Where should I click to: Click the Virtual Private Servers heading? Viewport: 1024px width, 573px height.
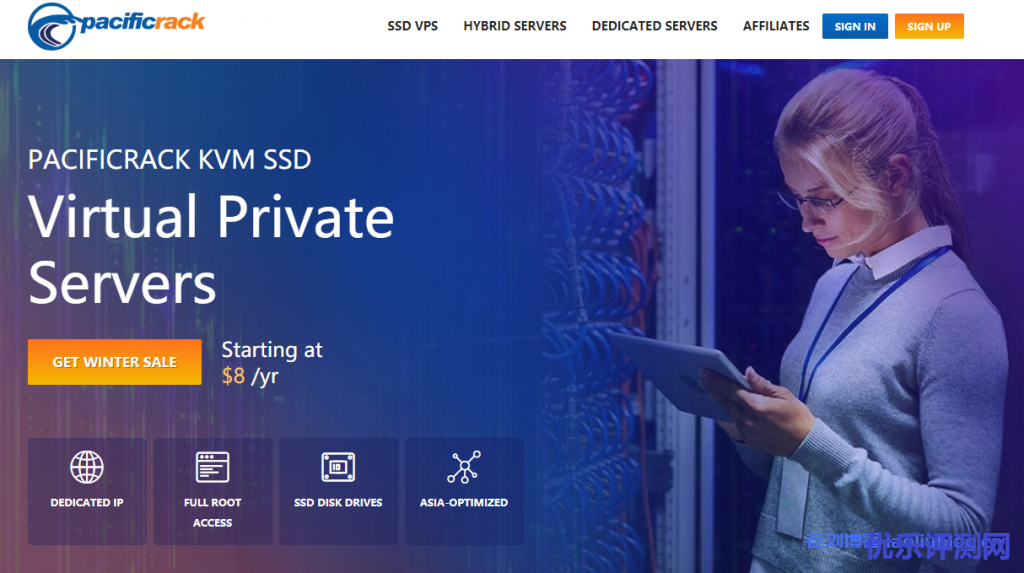pos(211,250)
